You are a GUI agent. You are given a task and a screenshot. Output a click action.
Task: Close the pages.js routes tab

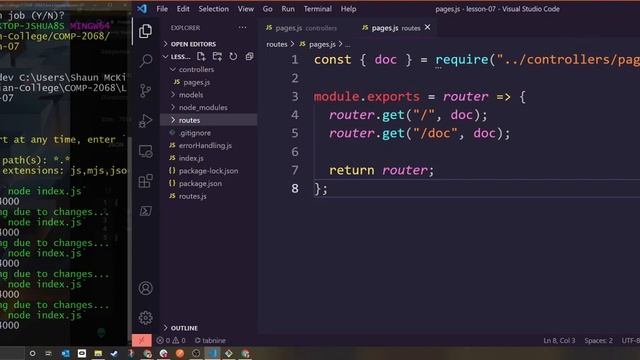pyautogui.click(x=427, y=27)
